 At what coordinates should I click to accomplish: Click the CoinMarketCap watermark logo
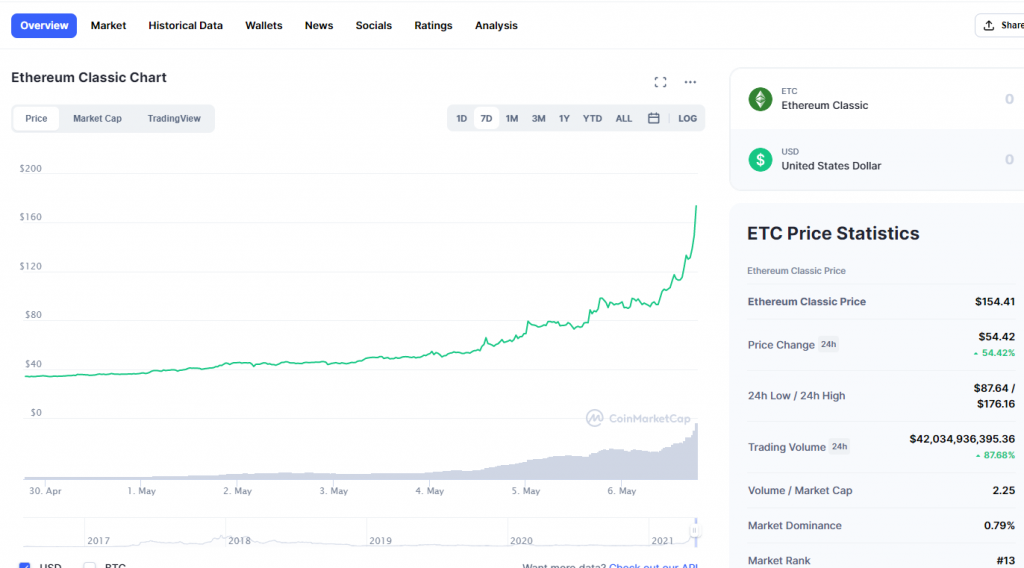point(638,418)
